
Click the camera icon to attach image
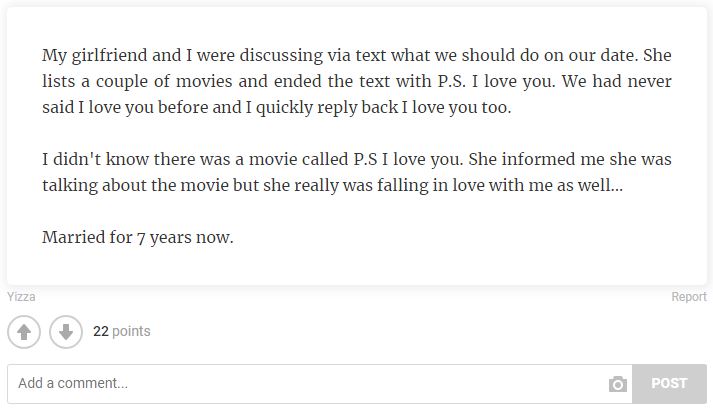point(618,384)
